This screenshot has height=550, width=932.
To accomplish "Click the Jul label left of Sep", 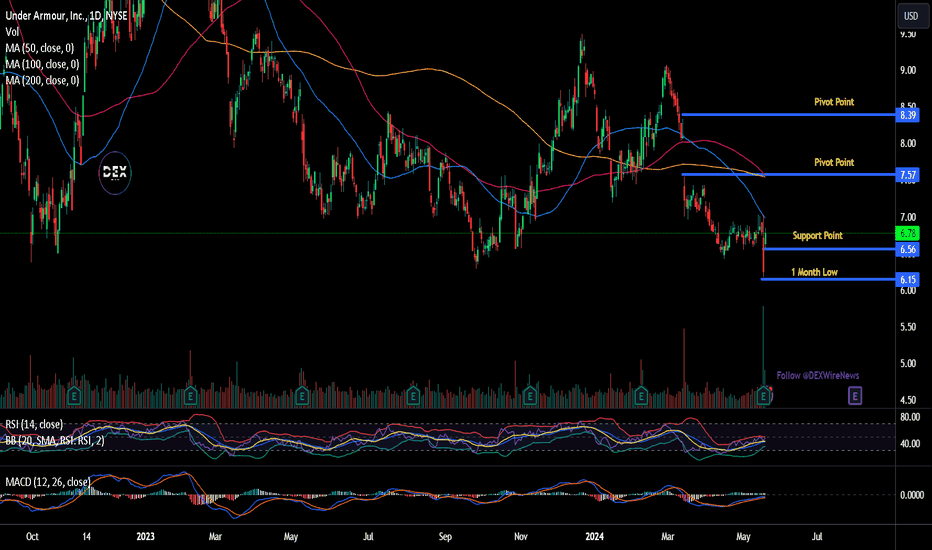I will 369,536.
